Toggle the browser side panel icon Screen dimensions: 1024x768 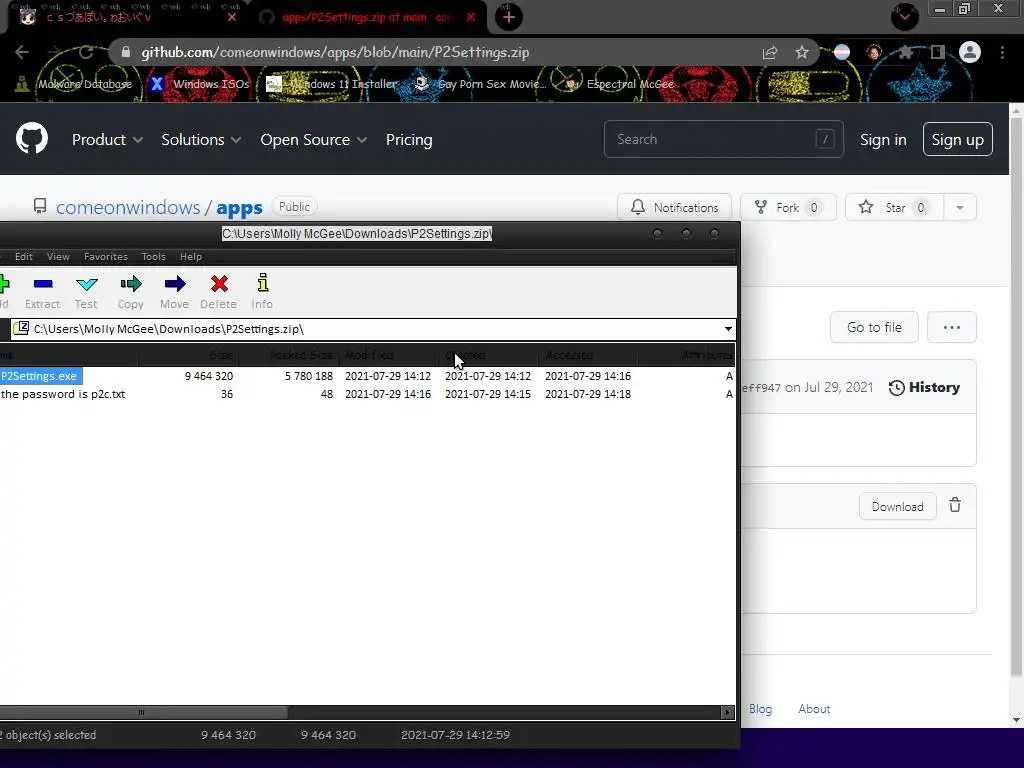(938, 52)
